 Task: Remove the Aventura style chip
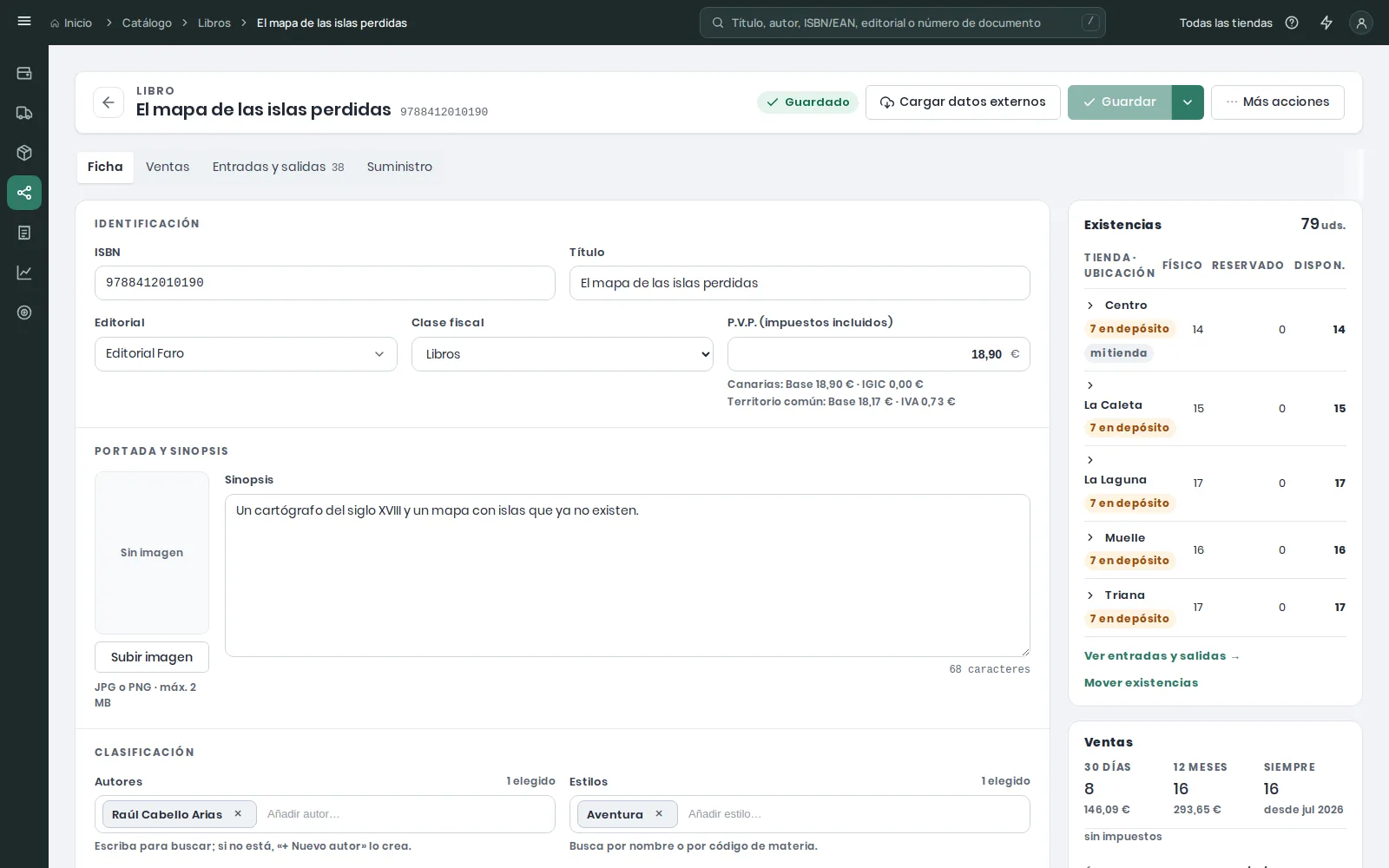659,814
